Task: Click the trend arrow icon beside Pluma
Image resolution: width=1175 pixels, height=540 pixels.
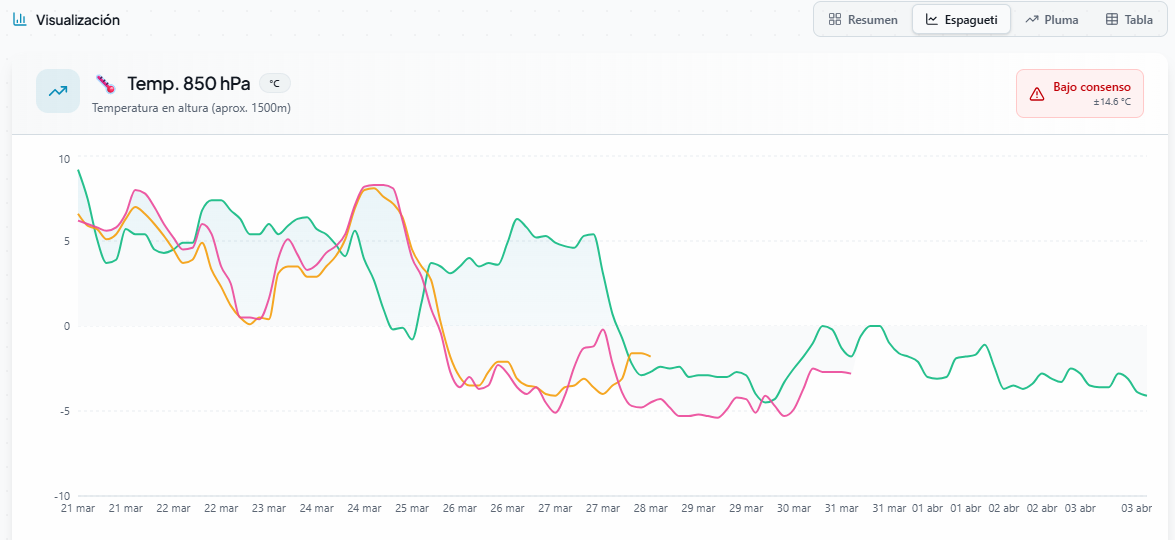Action: tap(1032, 20)
